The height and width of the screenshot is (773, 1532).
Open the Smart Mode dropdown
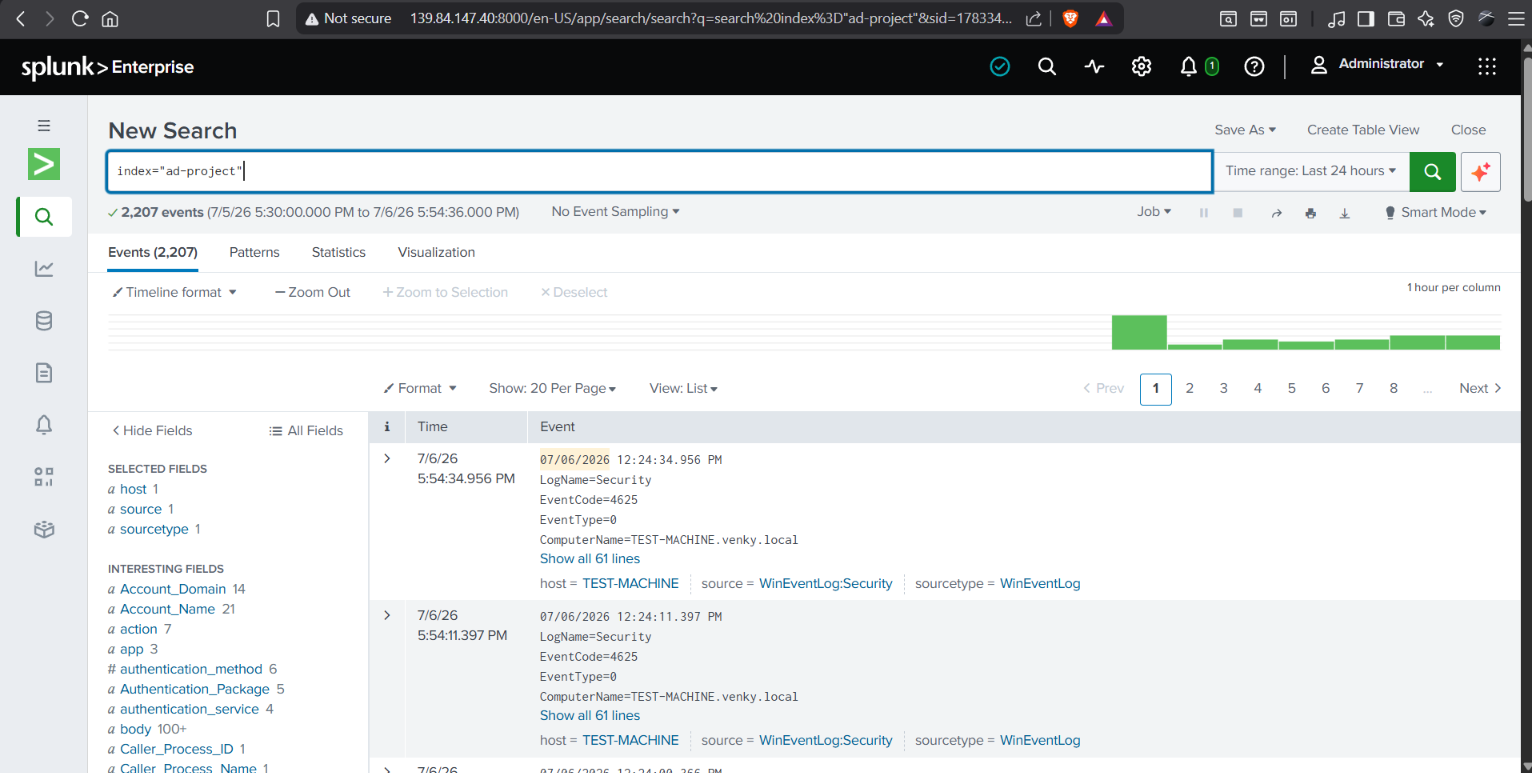[1436, 212]
